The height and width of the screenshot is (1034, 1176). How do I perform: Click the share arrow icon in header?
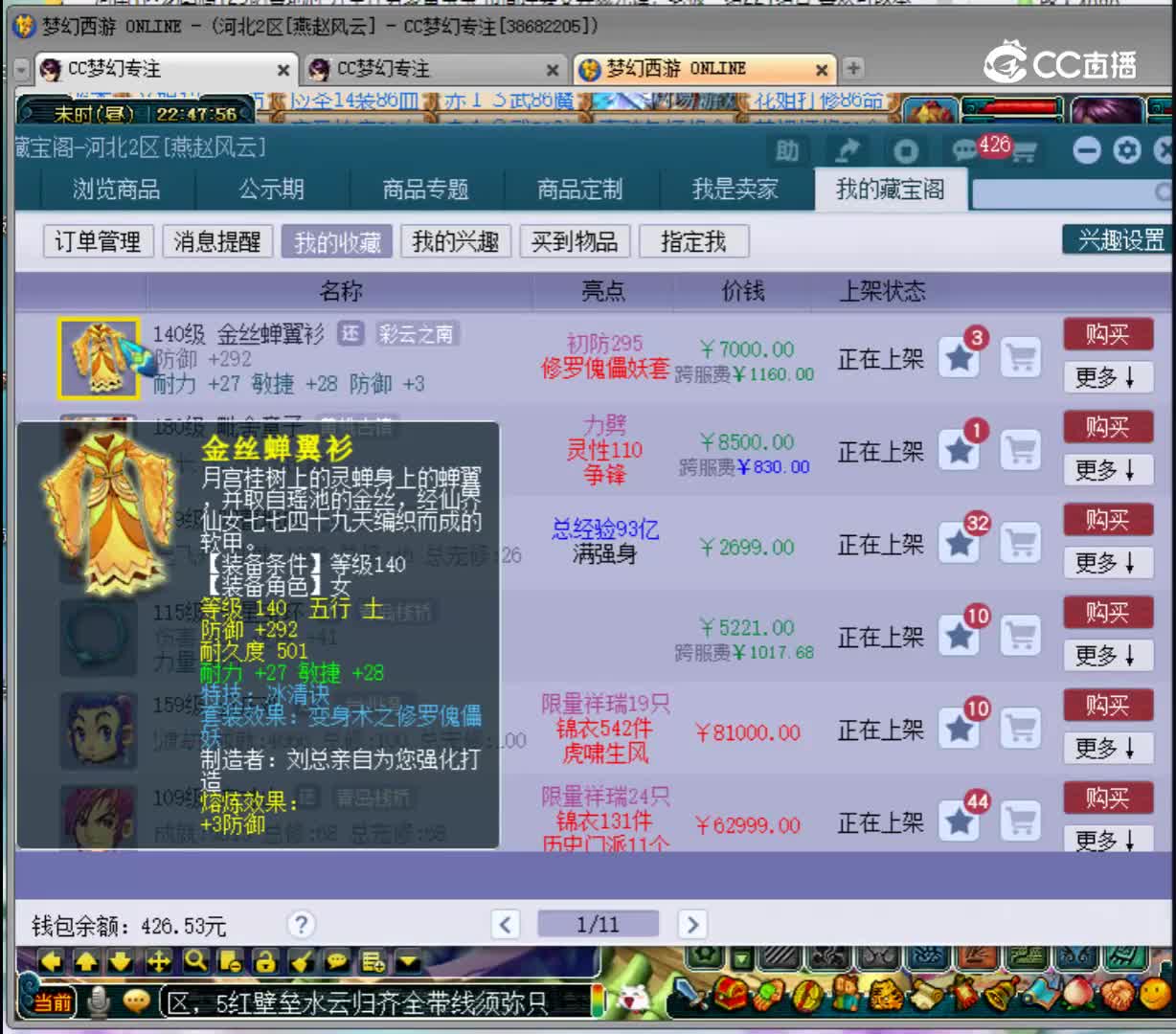pyautogui.click(x=848, y=150)
